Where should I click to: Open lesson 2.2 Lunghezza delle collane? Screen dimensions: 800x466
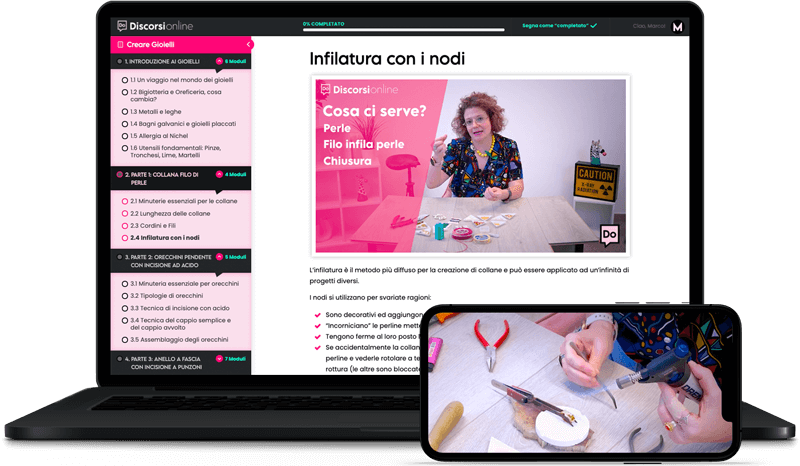click(x=170, y=213)
